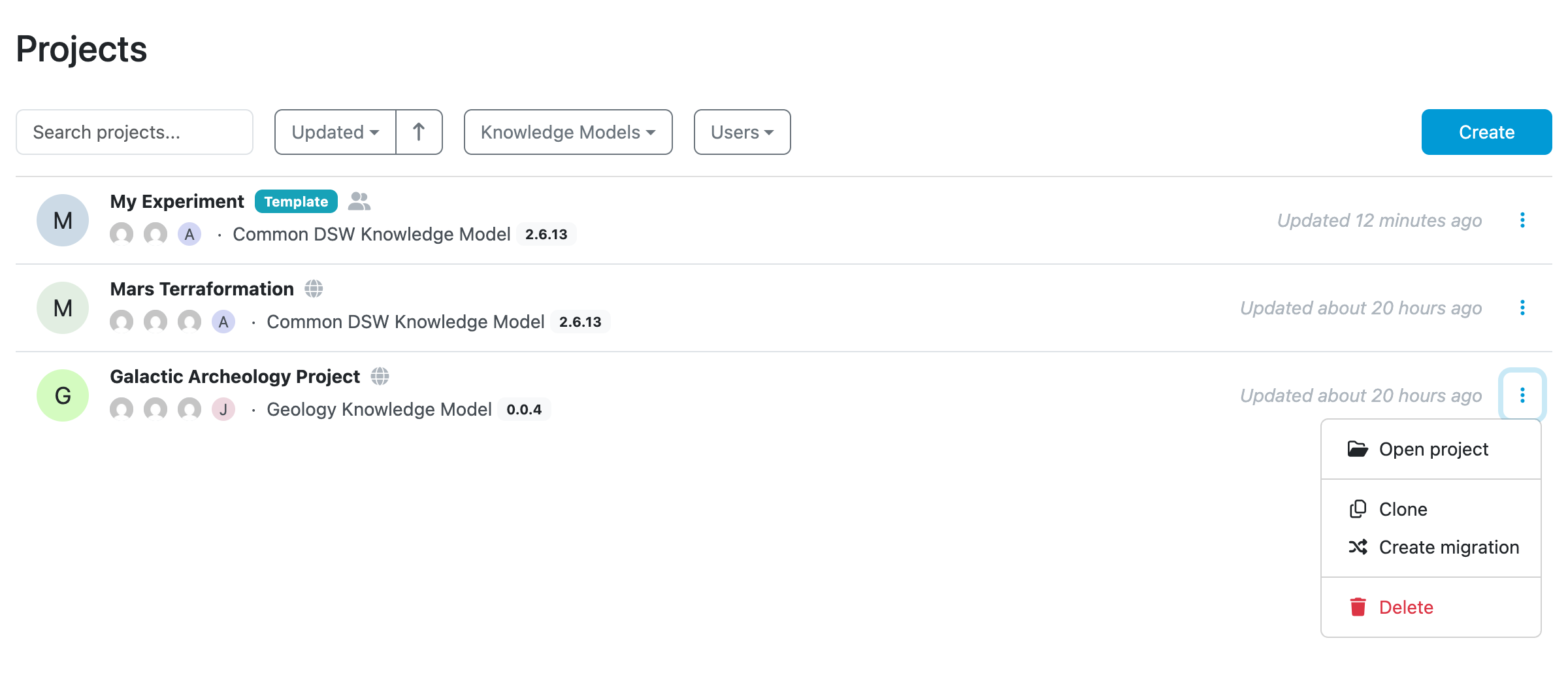1568x700 pixels.
Task: Click the blue Create button
Action: click(1487, 132)
